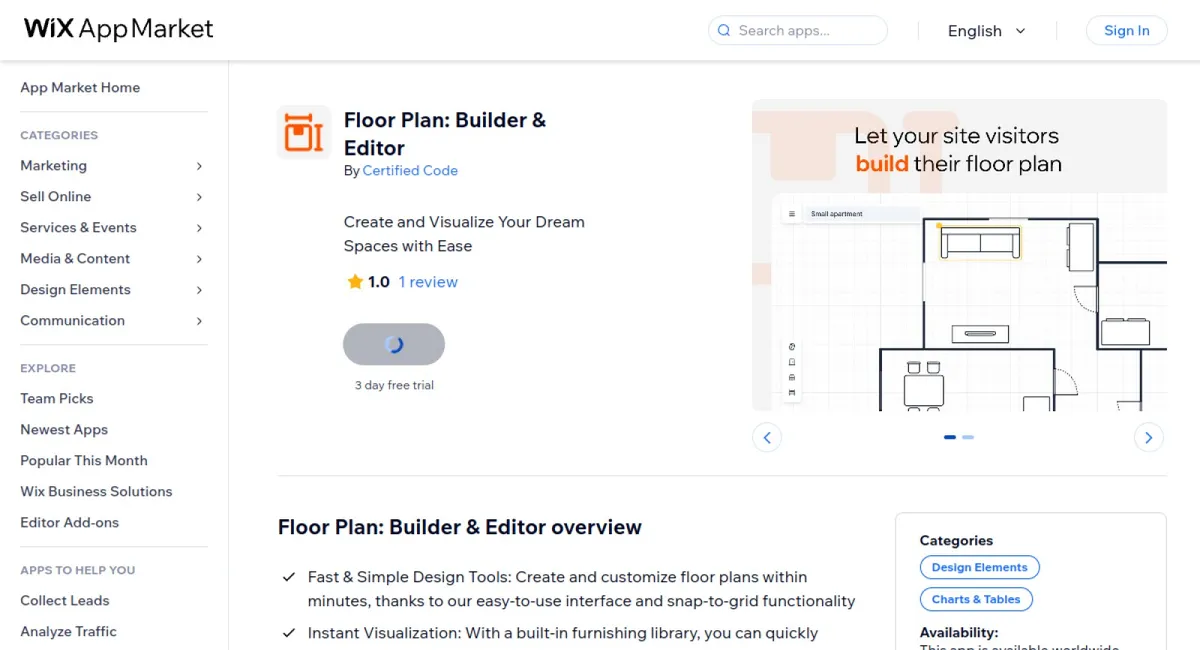The width and height of the screenshot is (1200, 650).
Task: Open the Certified Code developer link
Action: point(410,170)
